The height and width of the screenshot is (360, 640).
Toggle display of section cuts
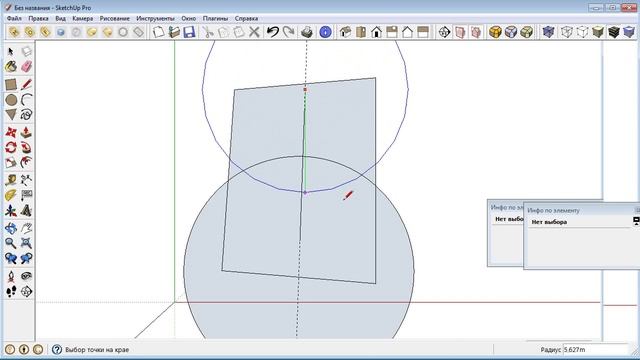pyautogui.click(x=476, y=32)
